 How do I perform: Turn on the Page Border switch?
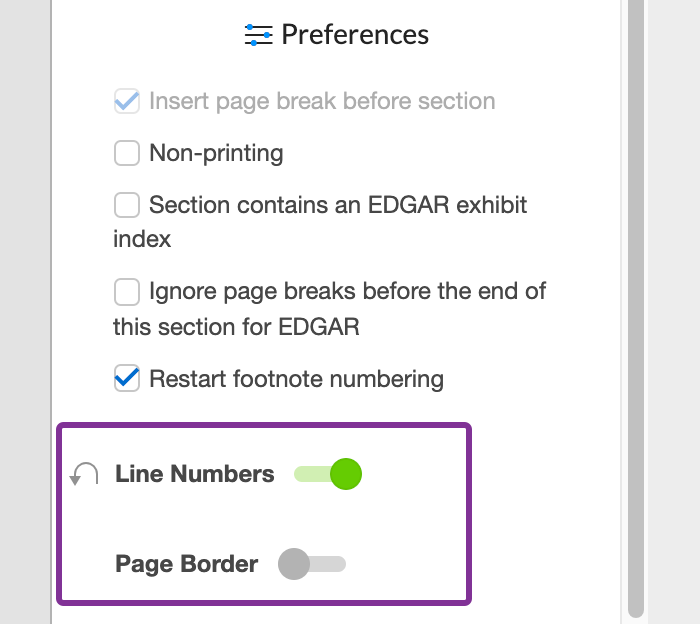312,564
